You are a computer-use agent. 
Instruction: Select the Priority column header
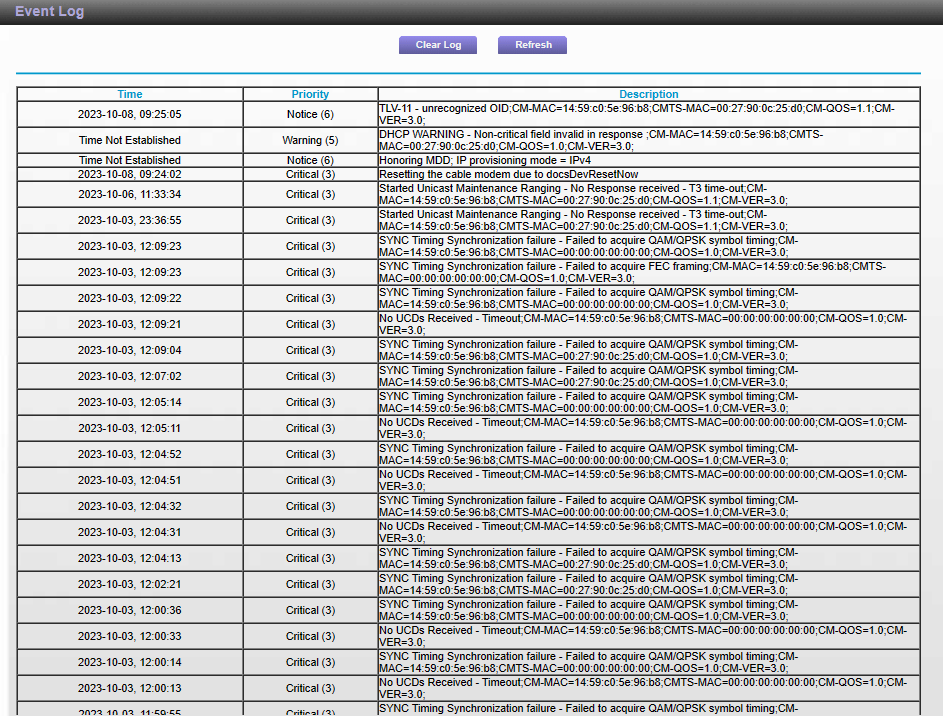point(310,94)
